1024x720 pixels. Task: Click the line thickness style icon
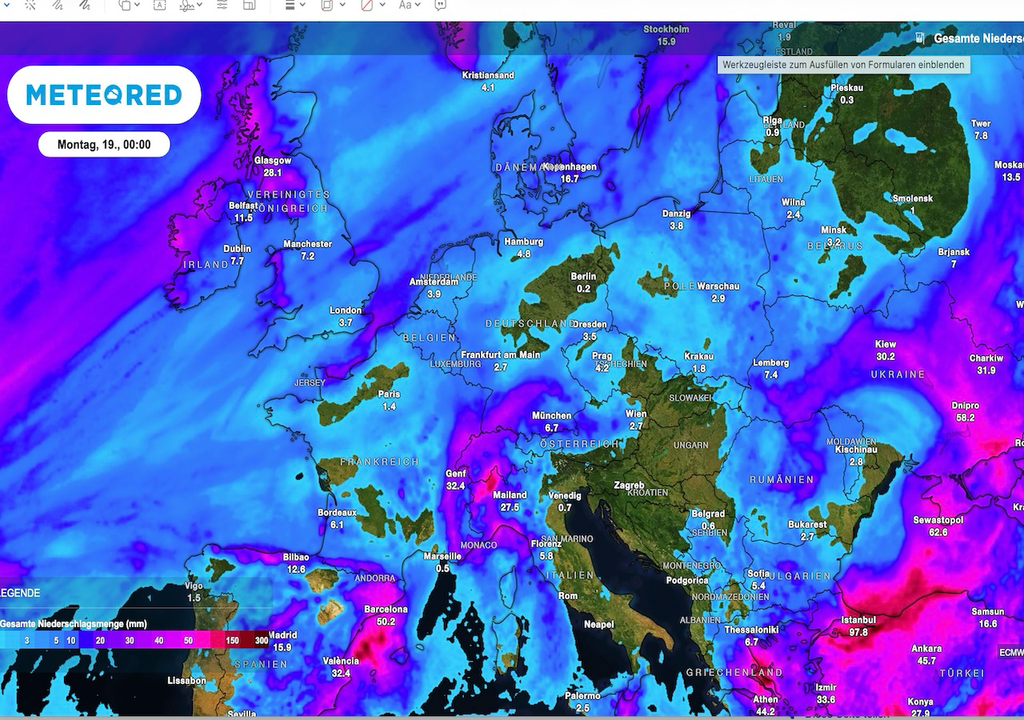(x=290, y=5)
